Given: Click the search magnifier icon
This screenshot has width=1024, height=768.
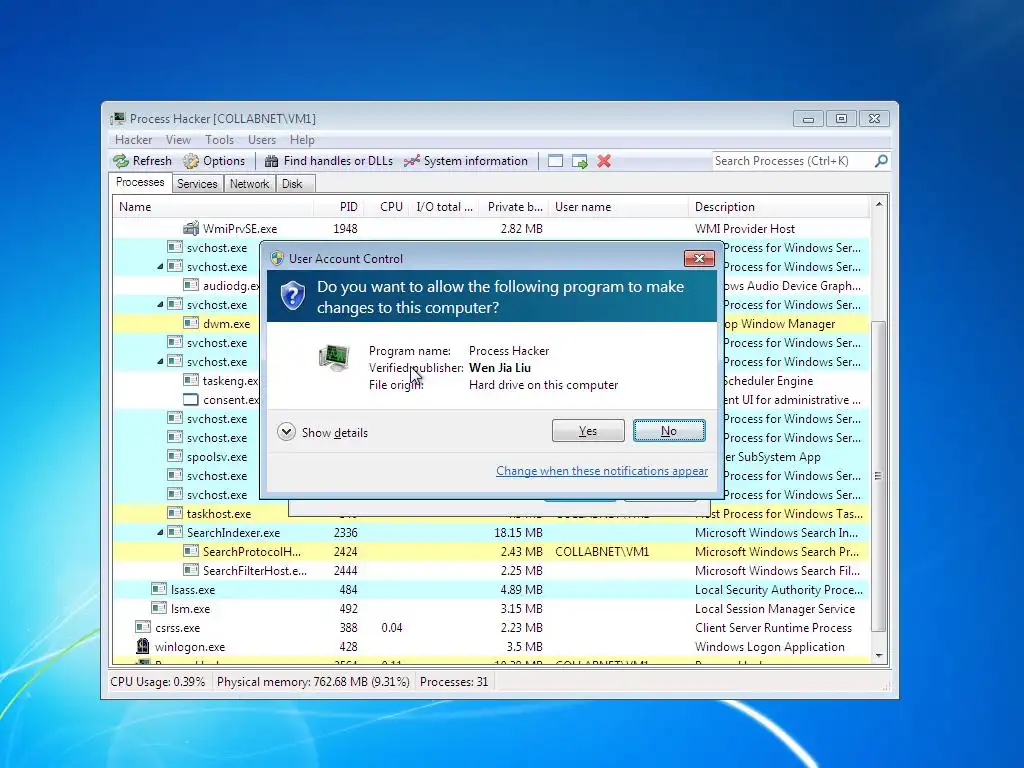Looking at the screenshot, I should point(881,161).
